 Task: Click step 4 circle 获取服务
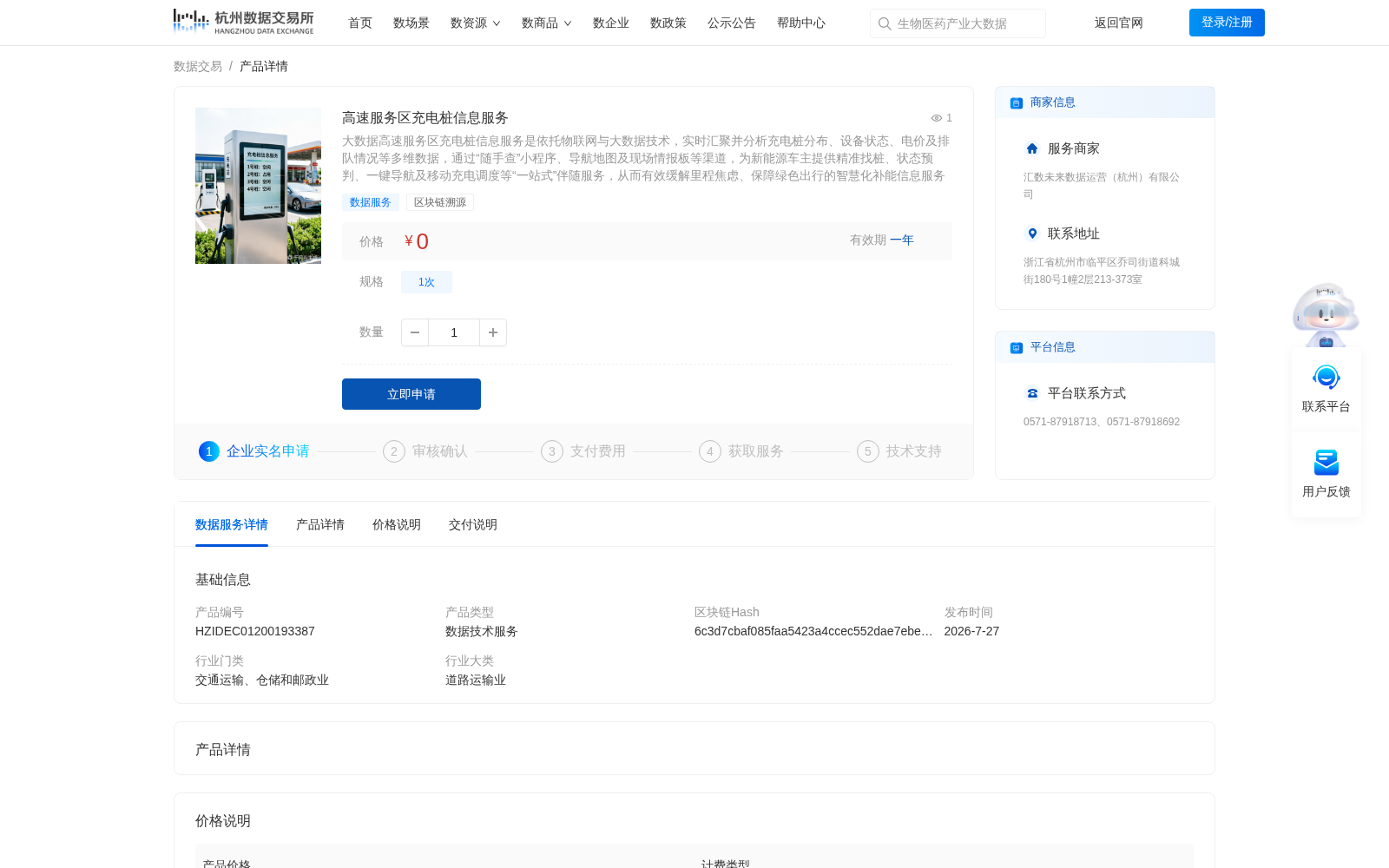(710, 451)
